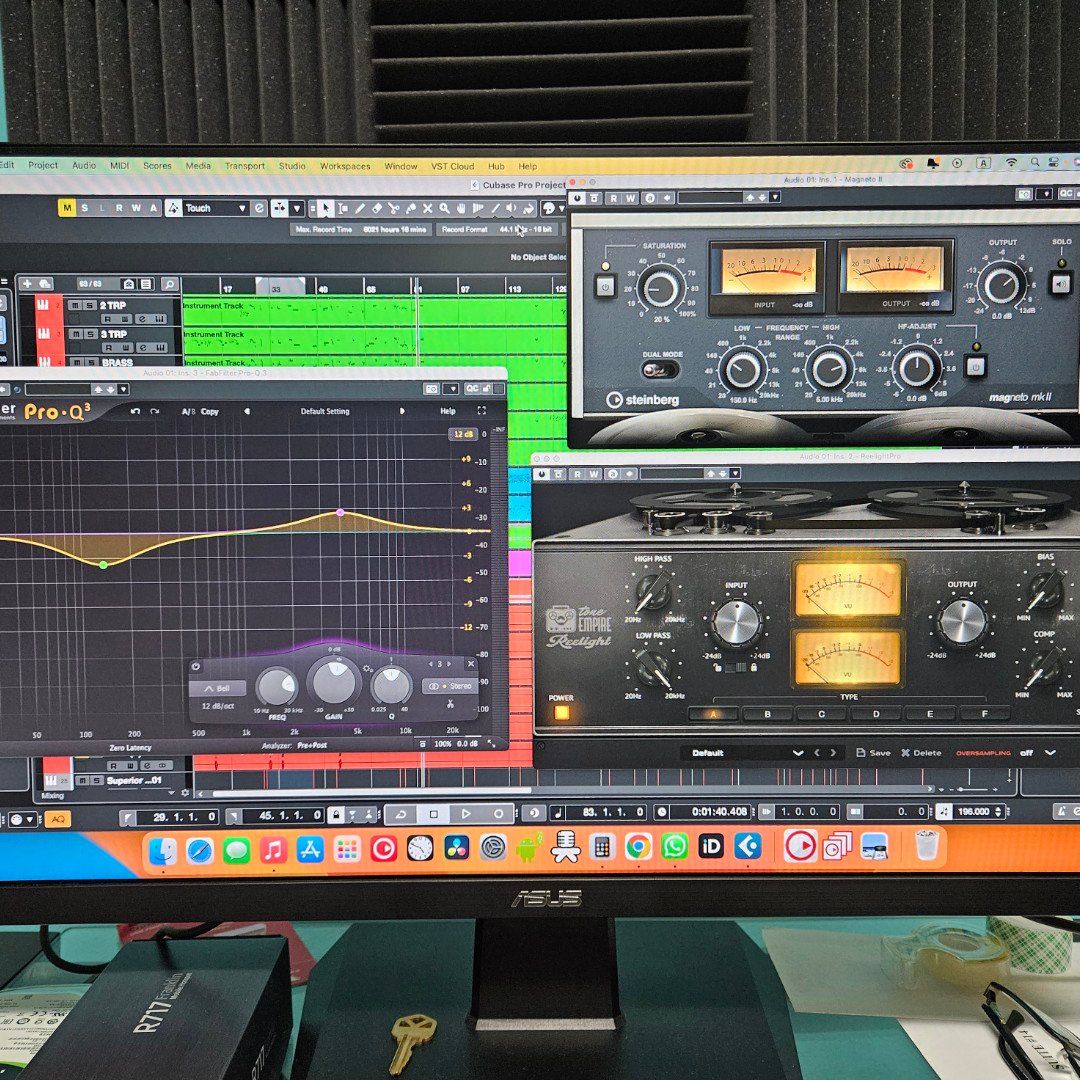The height and width of the screenshot is (1080, 1080).
Task: Open WhatsApp from the Dock
Action: pyautogui.click(x=674, y=847)
